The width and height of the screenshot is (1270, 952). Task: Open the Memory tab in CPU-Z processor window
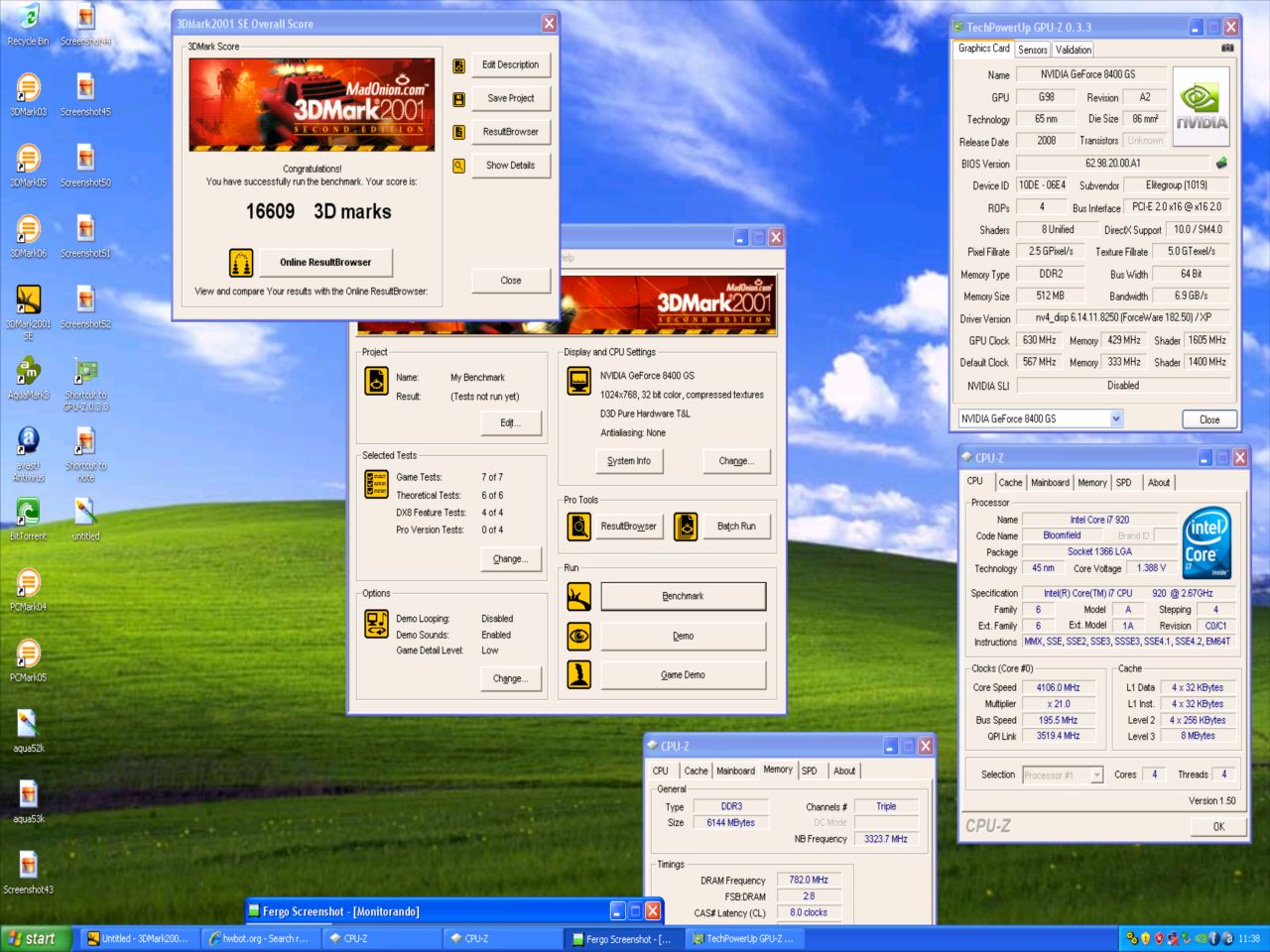1092,483
